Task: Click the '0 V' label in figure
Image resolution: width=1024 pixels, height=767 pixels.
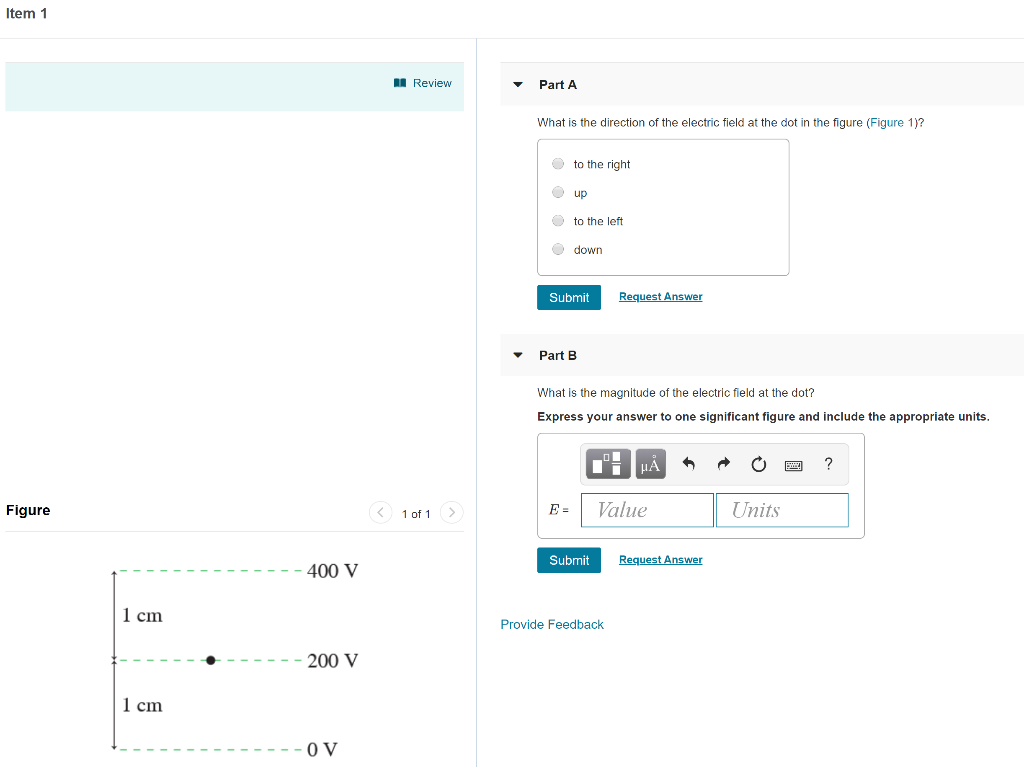Action: pyautogui.click(x=322, y=749)
